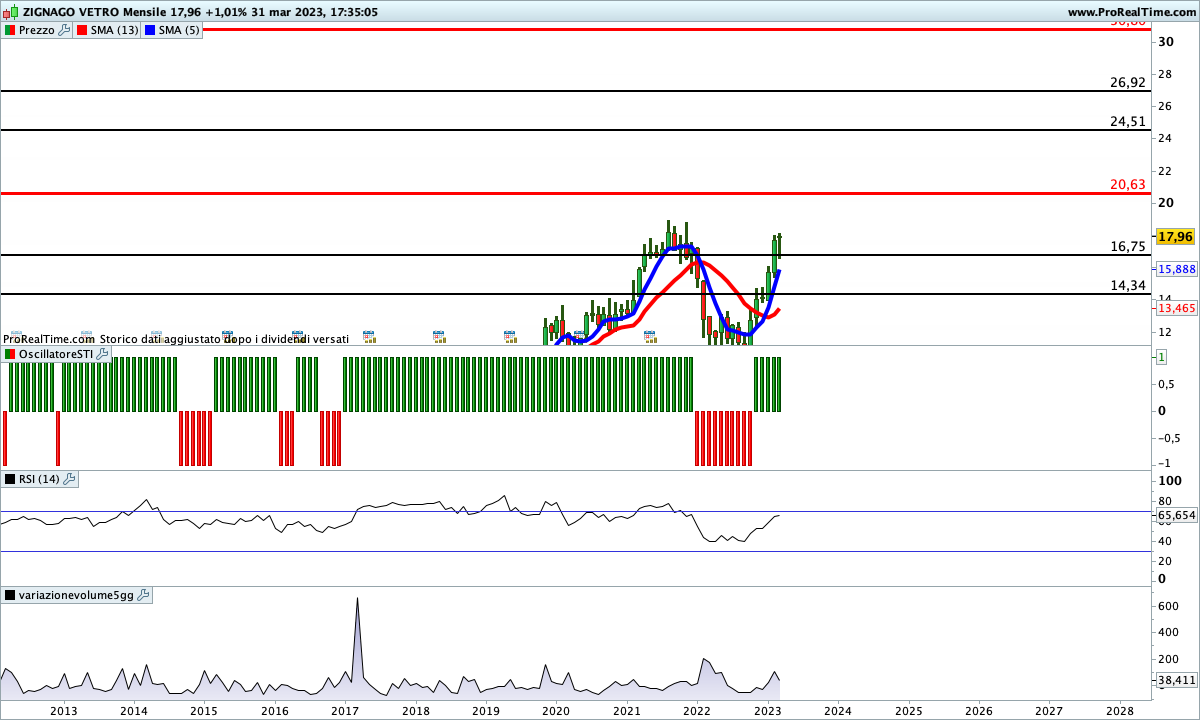Click the 65,654 RSI value tag
This screenshot has width=1200, height=720.
pos(1176,516)
